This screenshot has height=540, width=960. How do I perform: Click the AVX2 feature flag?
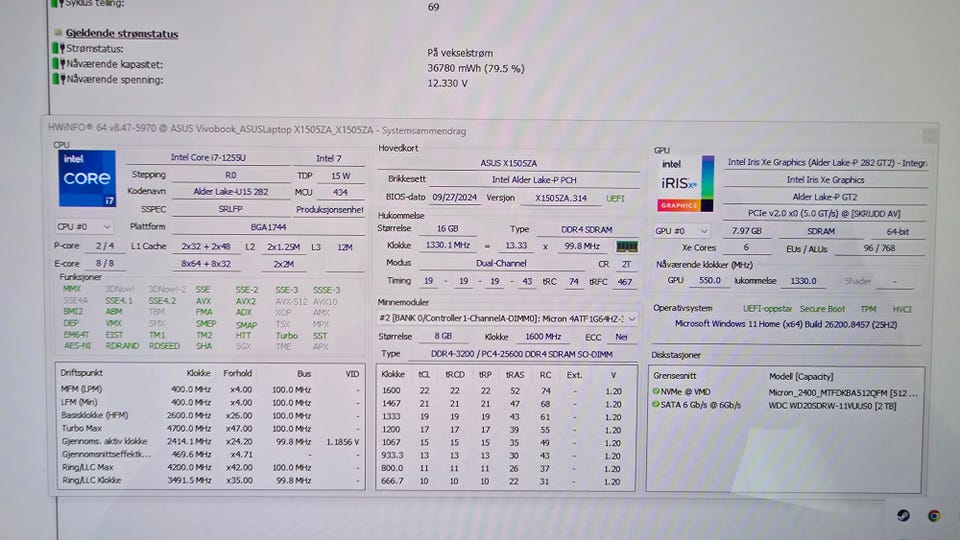[x=246, y=301]
